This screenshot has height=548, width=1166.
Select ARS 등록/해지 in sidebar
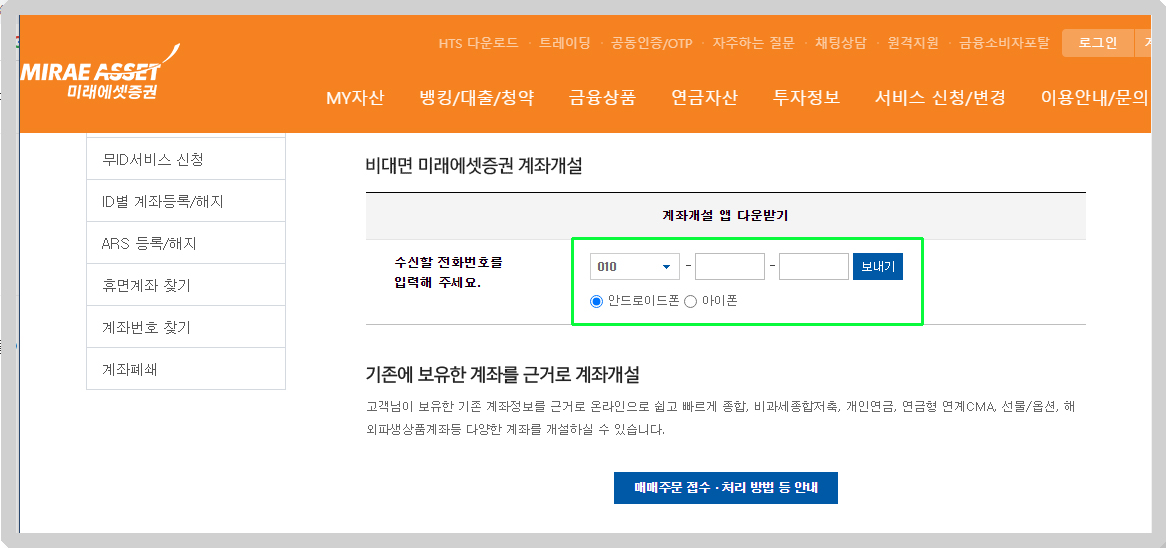click(186, 243)
